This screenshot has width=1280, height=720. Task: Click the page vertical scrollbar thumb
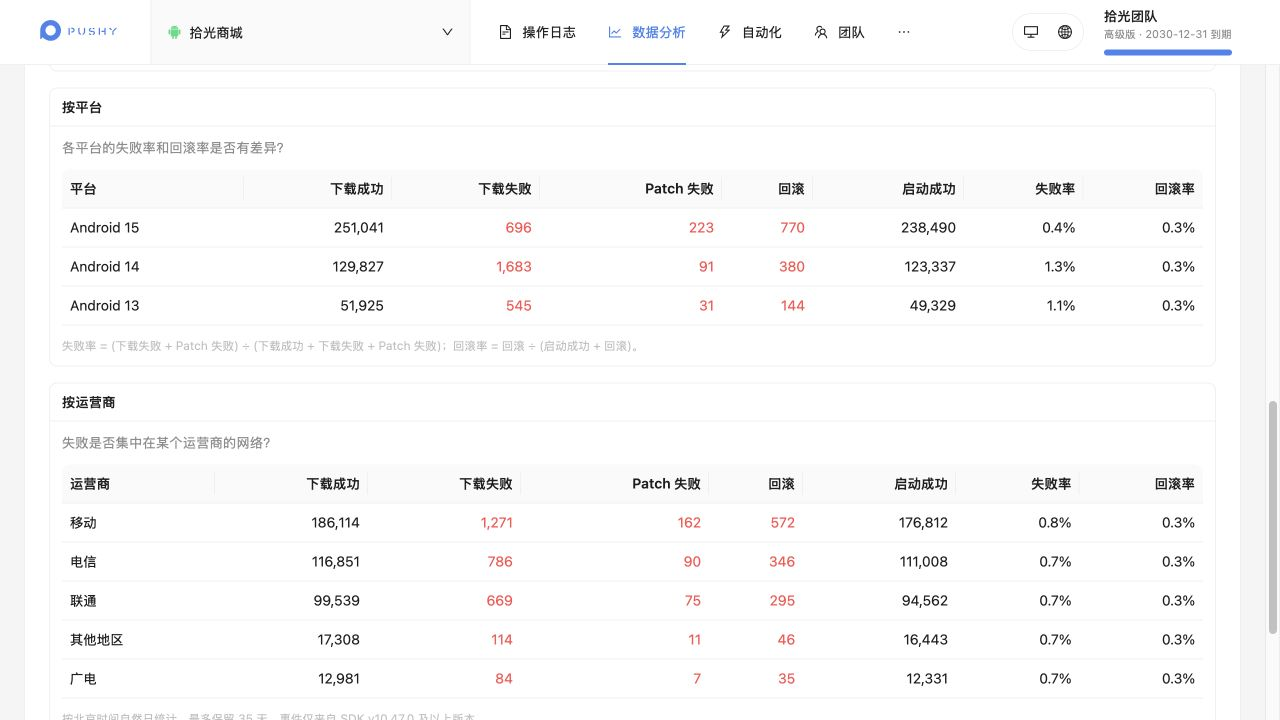(1273, 517)
